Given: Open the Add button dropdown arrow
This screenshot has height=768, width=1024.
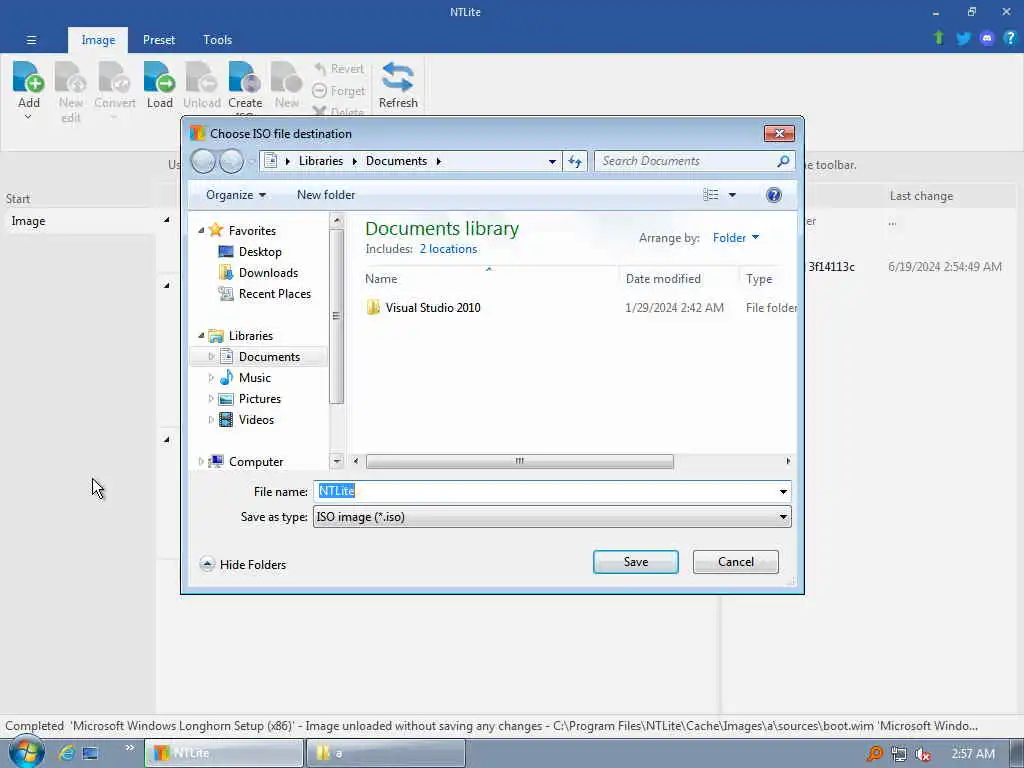Looking at the screenshot, I should (28, 117).
